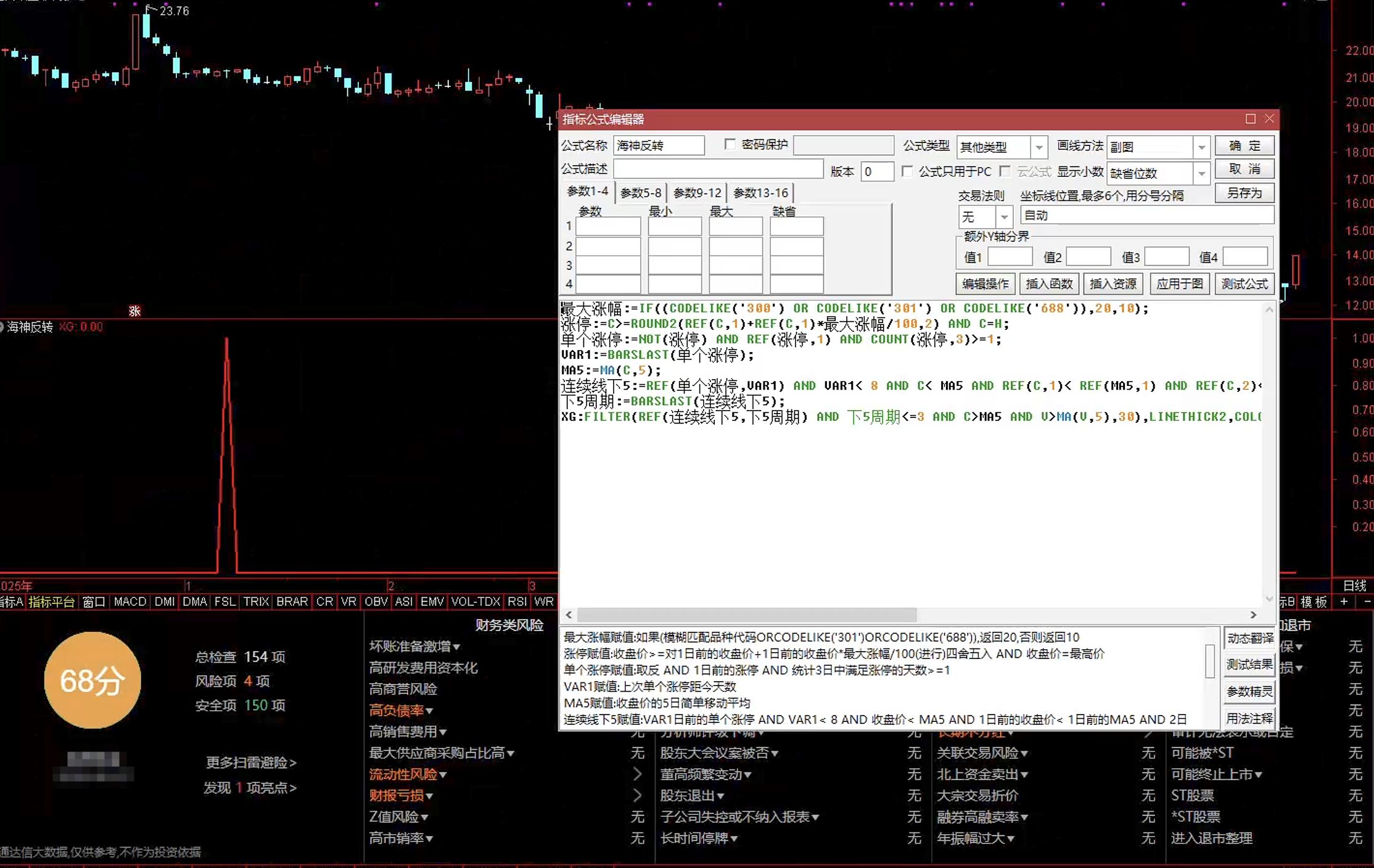Viewport: 1374px width, 868px height.
Task: Open the 发现1项亮点 link
Action: click(250, 788)
